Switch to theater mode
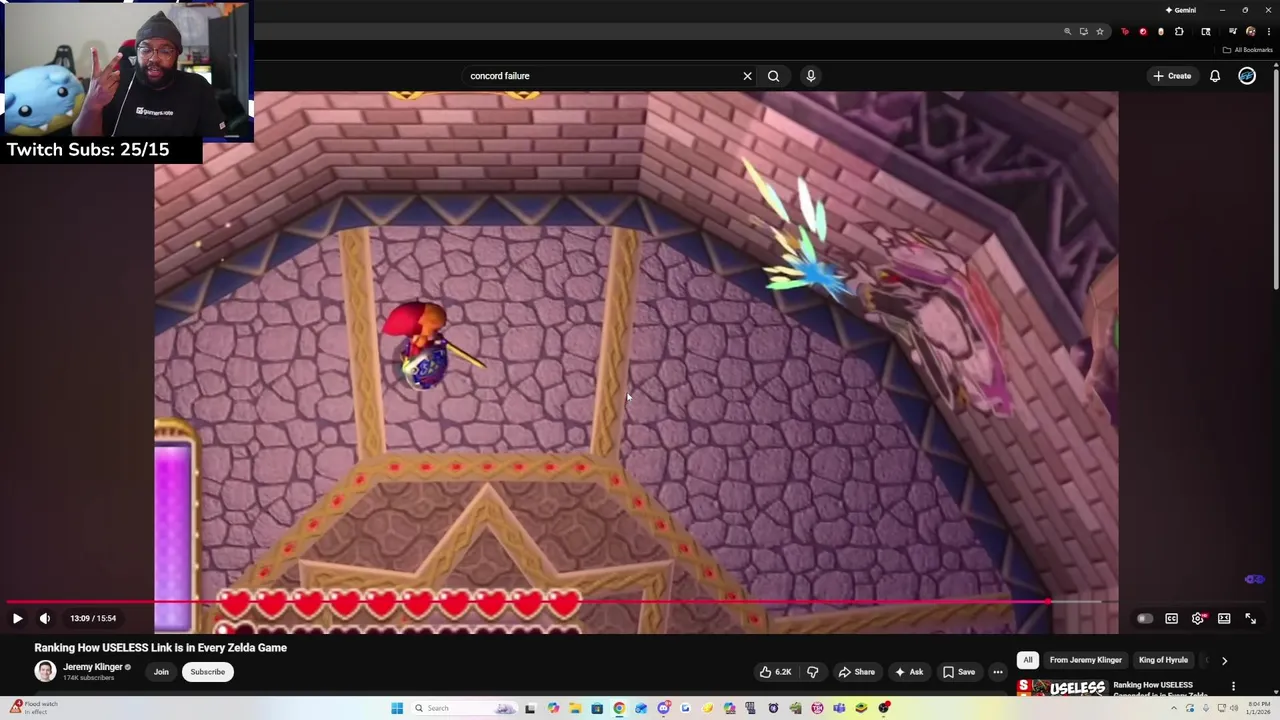The width and height of the screenshot is (1280, 720). tap(1224, 618)
